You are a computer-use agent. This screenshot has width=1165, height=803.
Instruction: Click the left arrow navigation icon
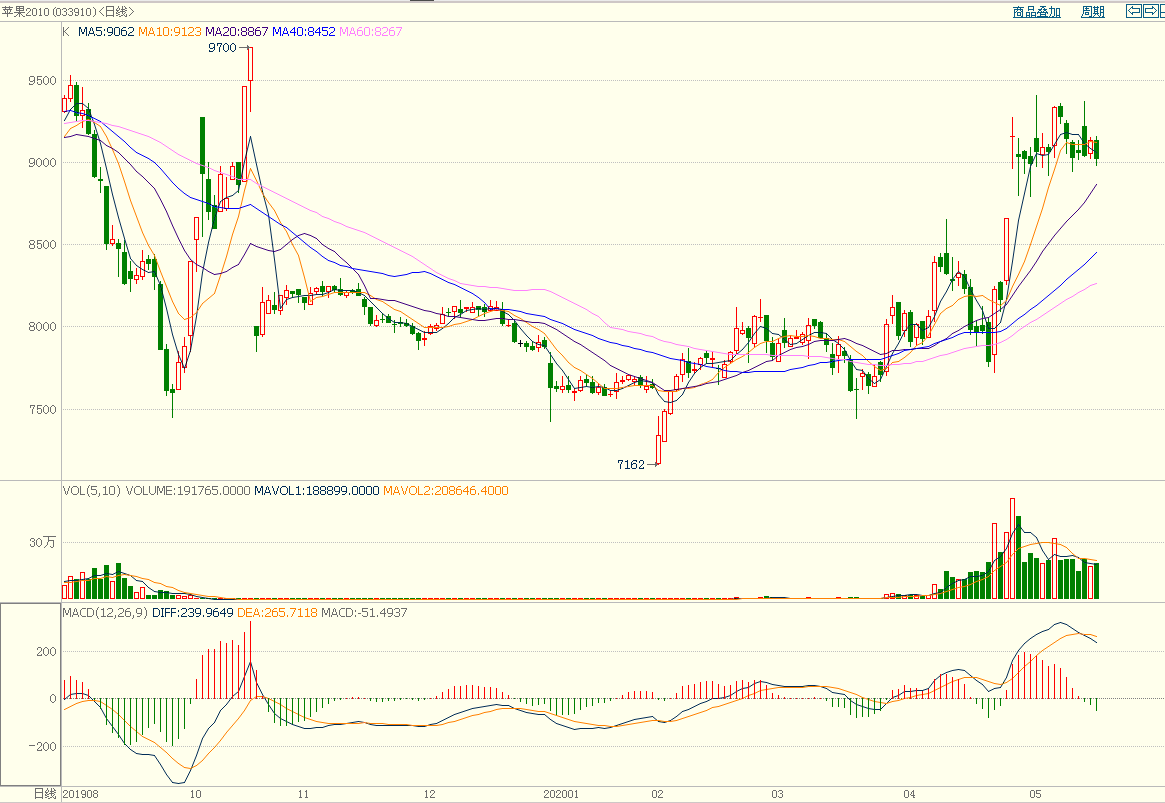coord(1134,11)
